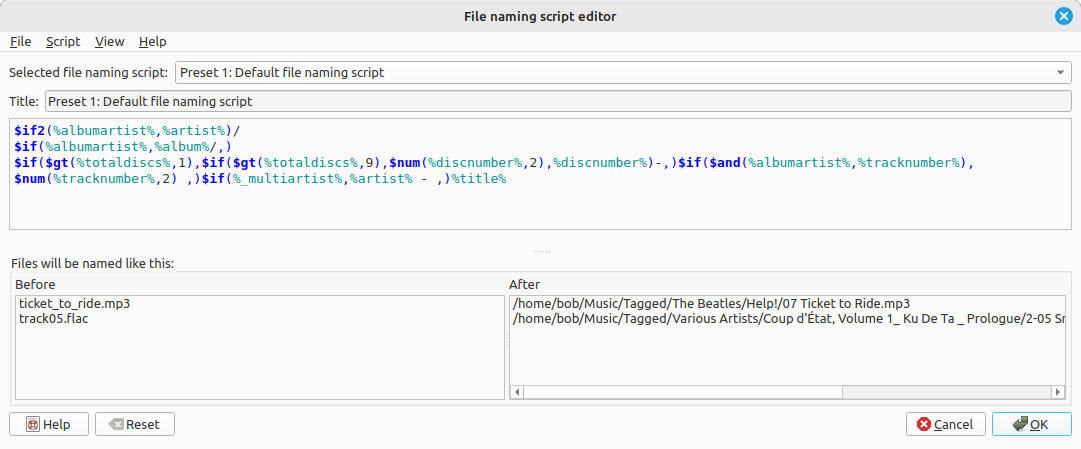Open the View menu
This screenshot has width=1081, height=449.
(x=110, y=41)
